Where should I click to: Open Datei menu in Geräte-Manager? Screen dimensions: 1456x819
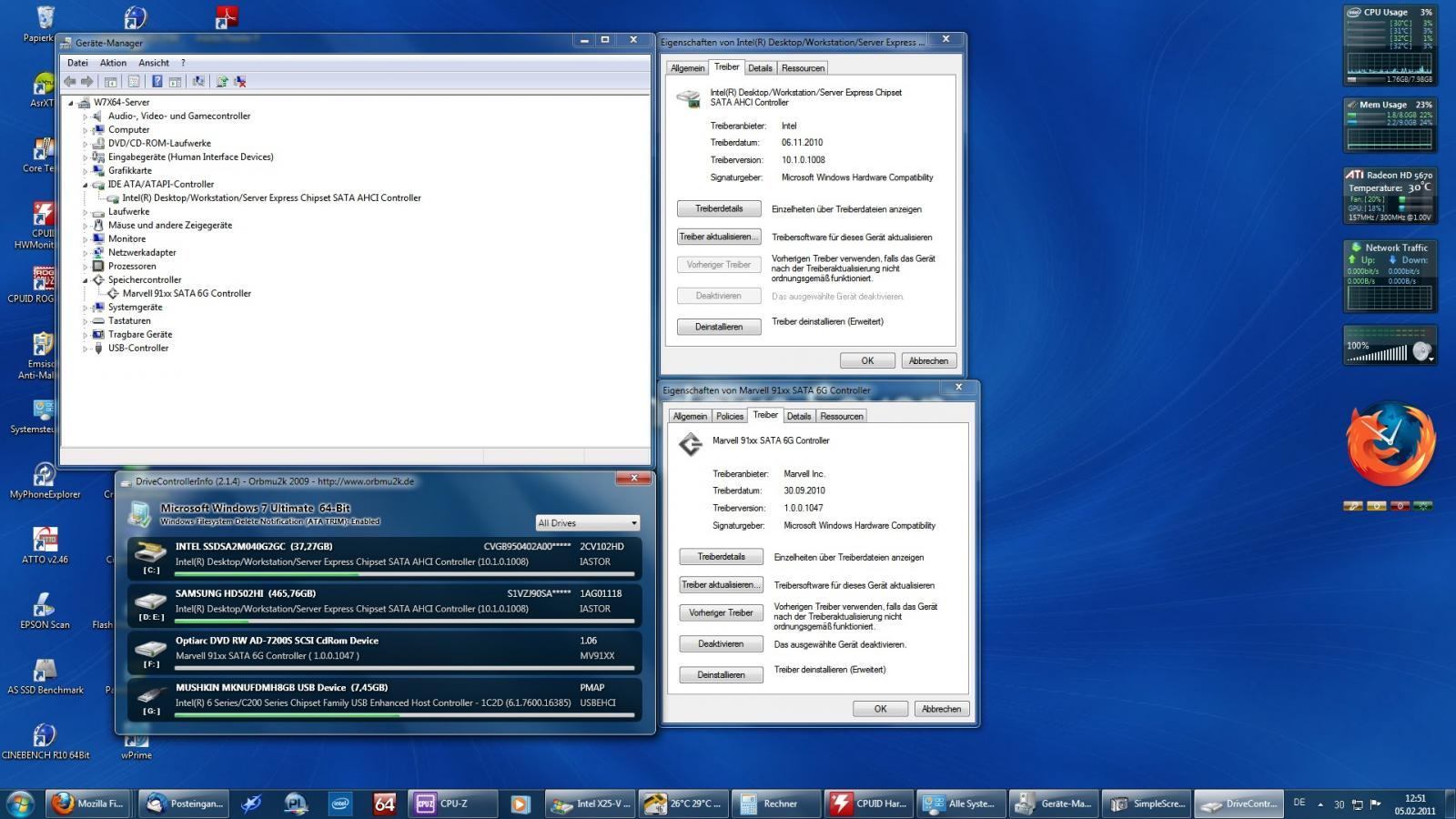(77, 63)
